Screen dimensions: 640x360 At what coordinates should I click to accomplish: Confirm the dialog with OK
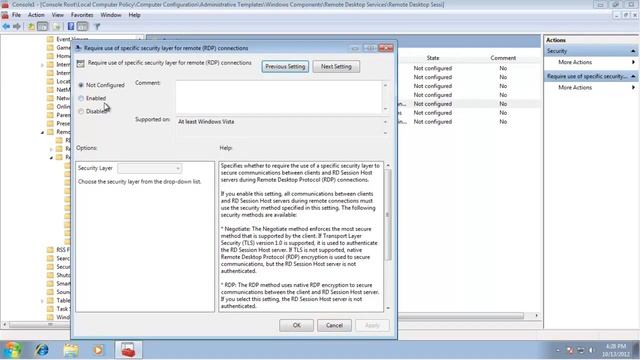[296, 325]
